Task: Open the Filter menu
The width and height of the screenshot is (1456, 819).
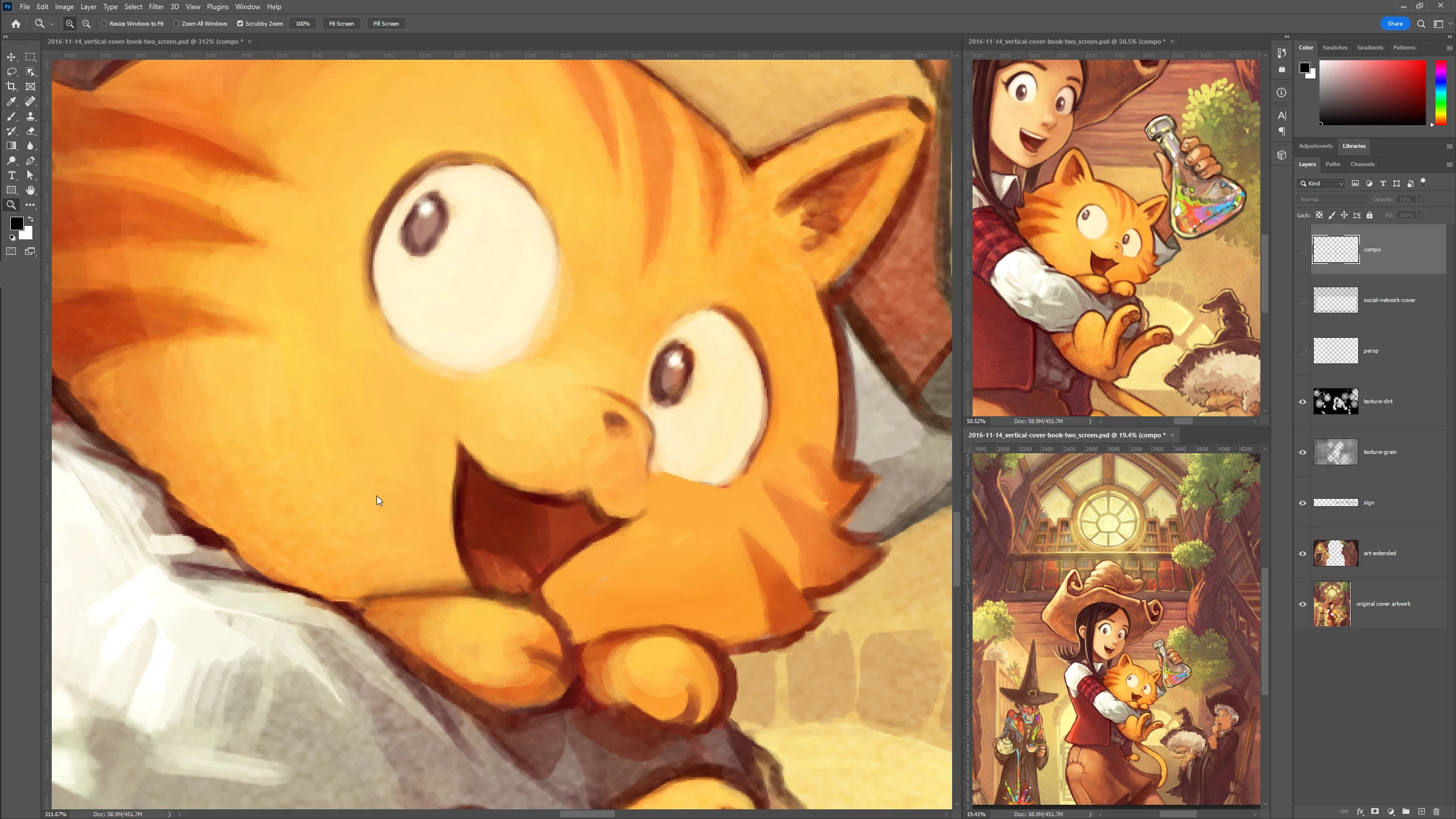Action: (156, 7)
